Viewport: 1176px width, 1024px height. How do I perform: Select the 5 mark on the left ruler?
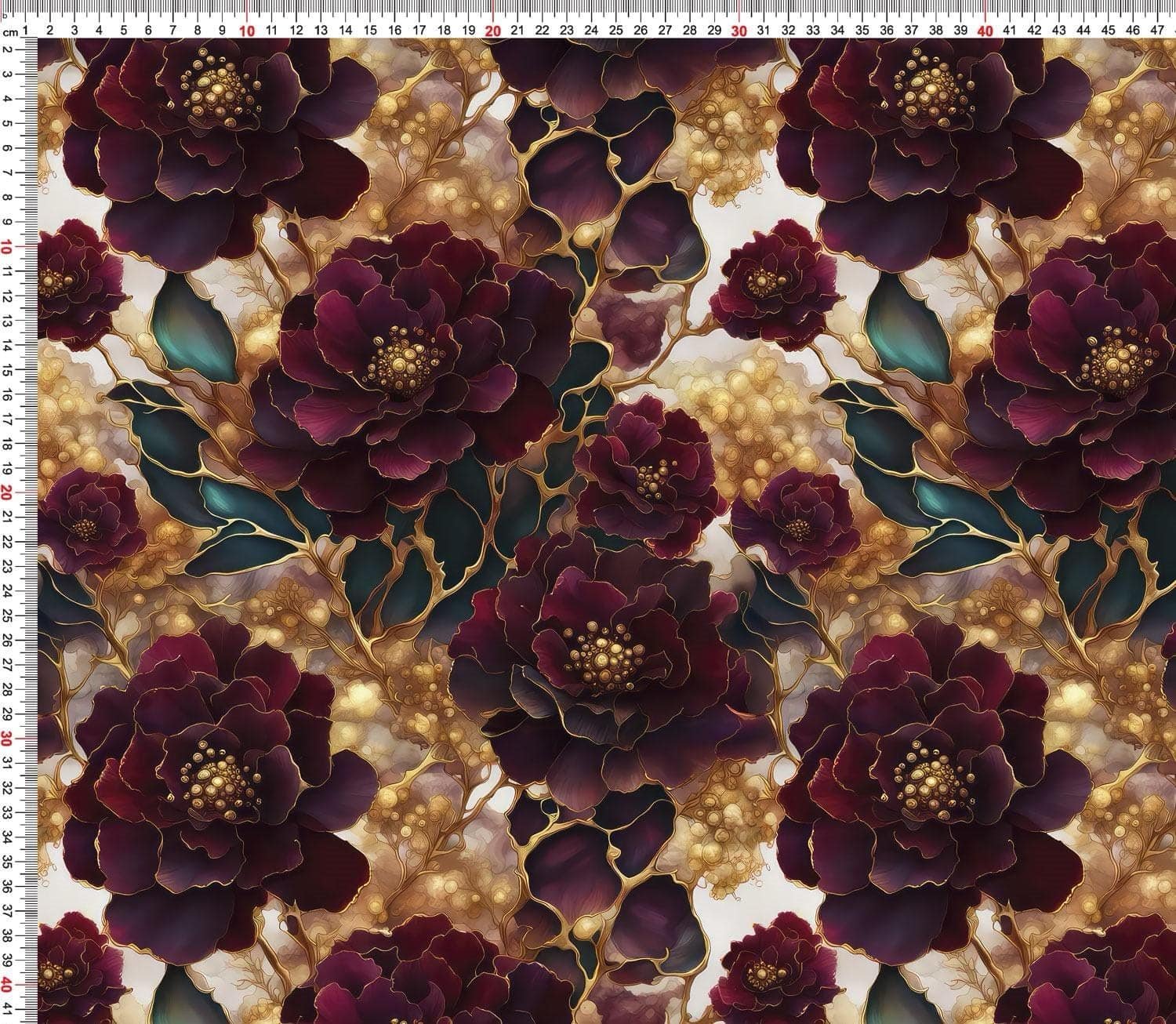(7, 124)
